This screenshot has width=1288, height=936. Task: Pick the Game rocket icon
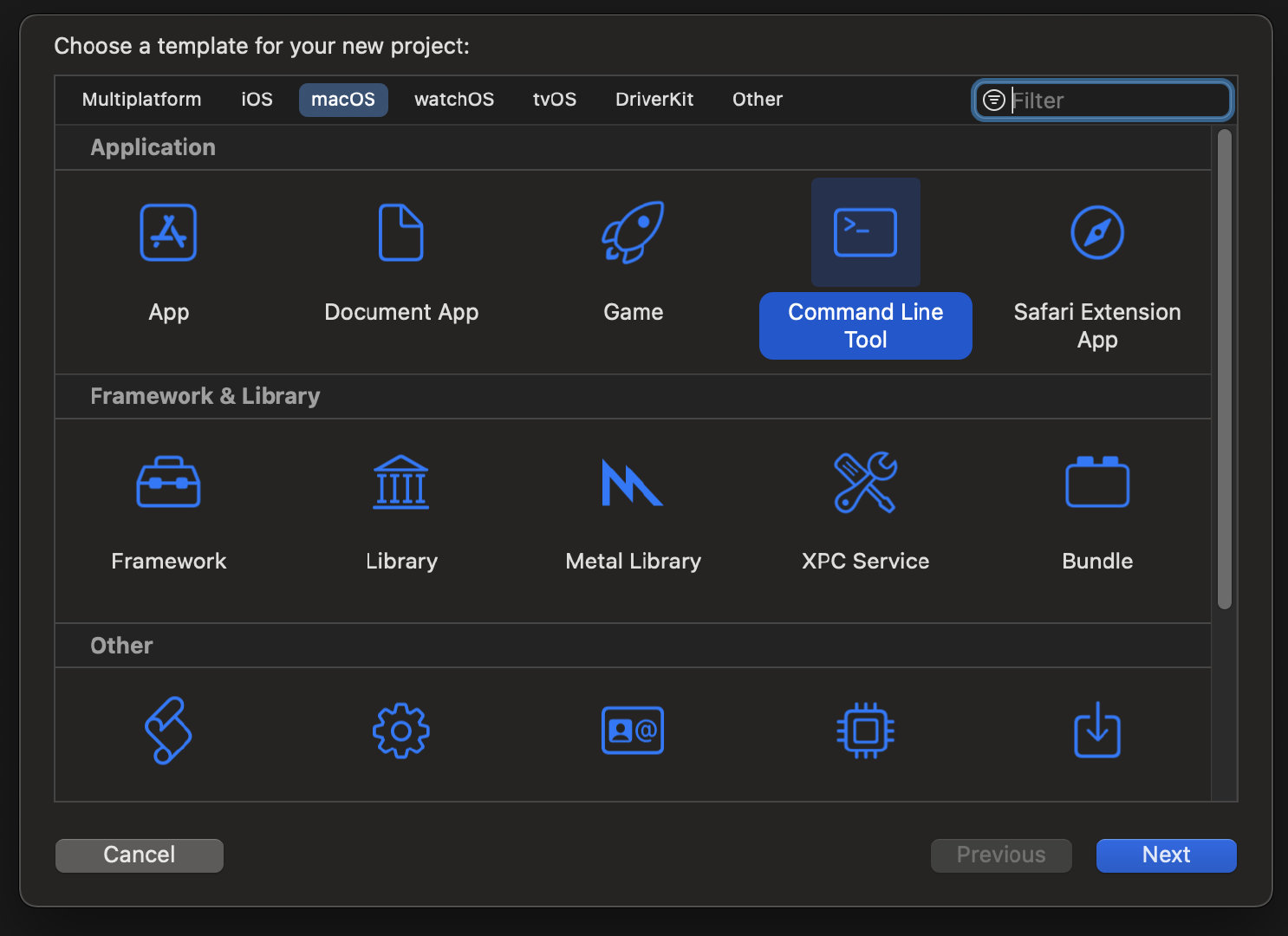(633, 232)
